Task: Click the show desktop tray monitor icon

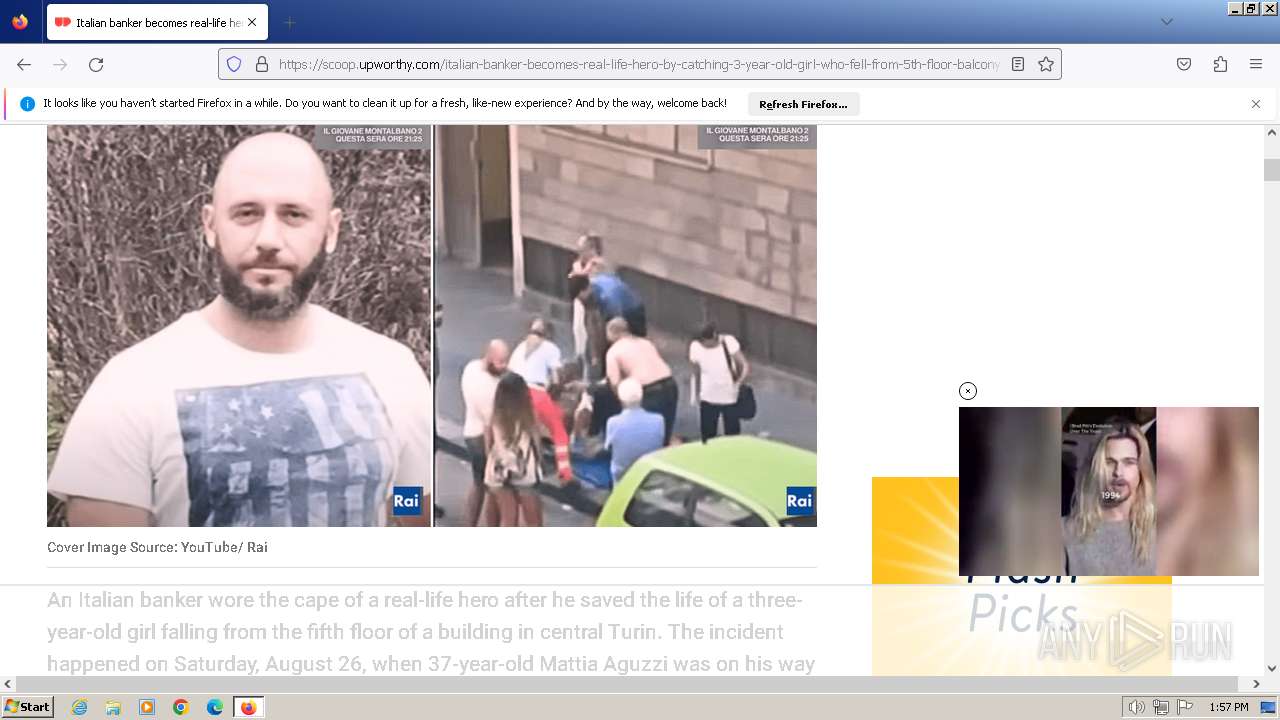Action: click(1269, 707)
